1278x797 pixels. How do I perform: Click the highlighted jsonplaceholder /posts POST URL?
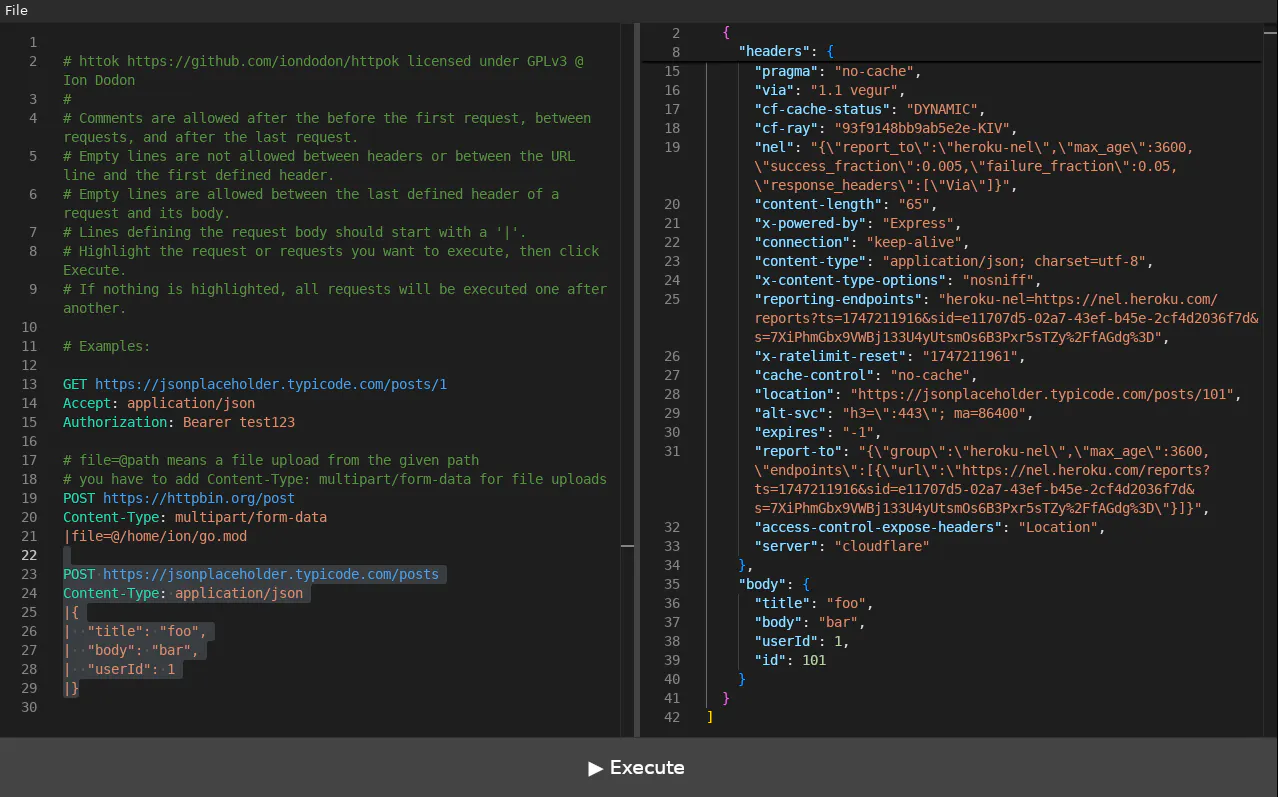click(x=271, y=574)
